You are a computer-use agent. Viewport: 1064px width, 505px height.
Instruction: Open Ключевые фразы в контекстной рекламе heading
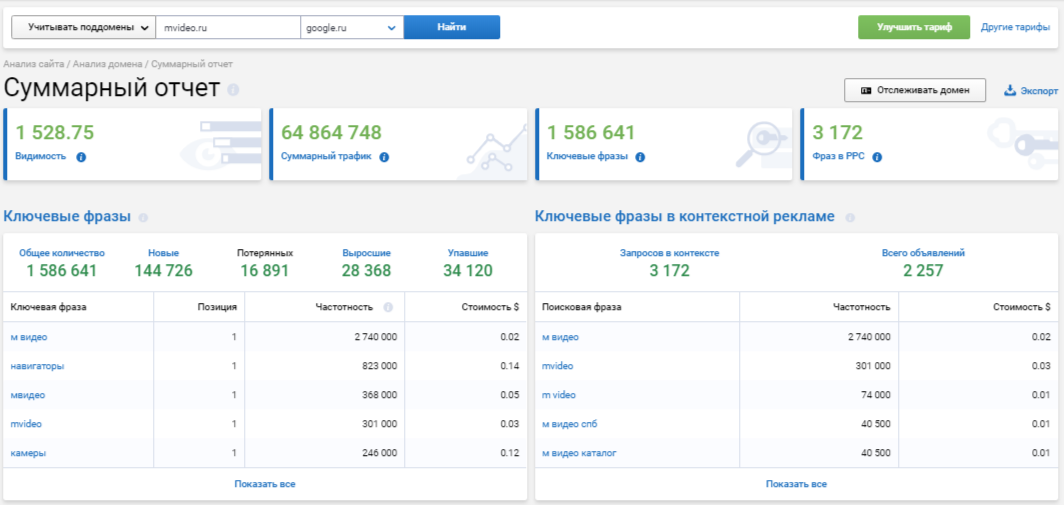click(685, 217)
